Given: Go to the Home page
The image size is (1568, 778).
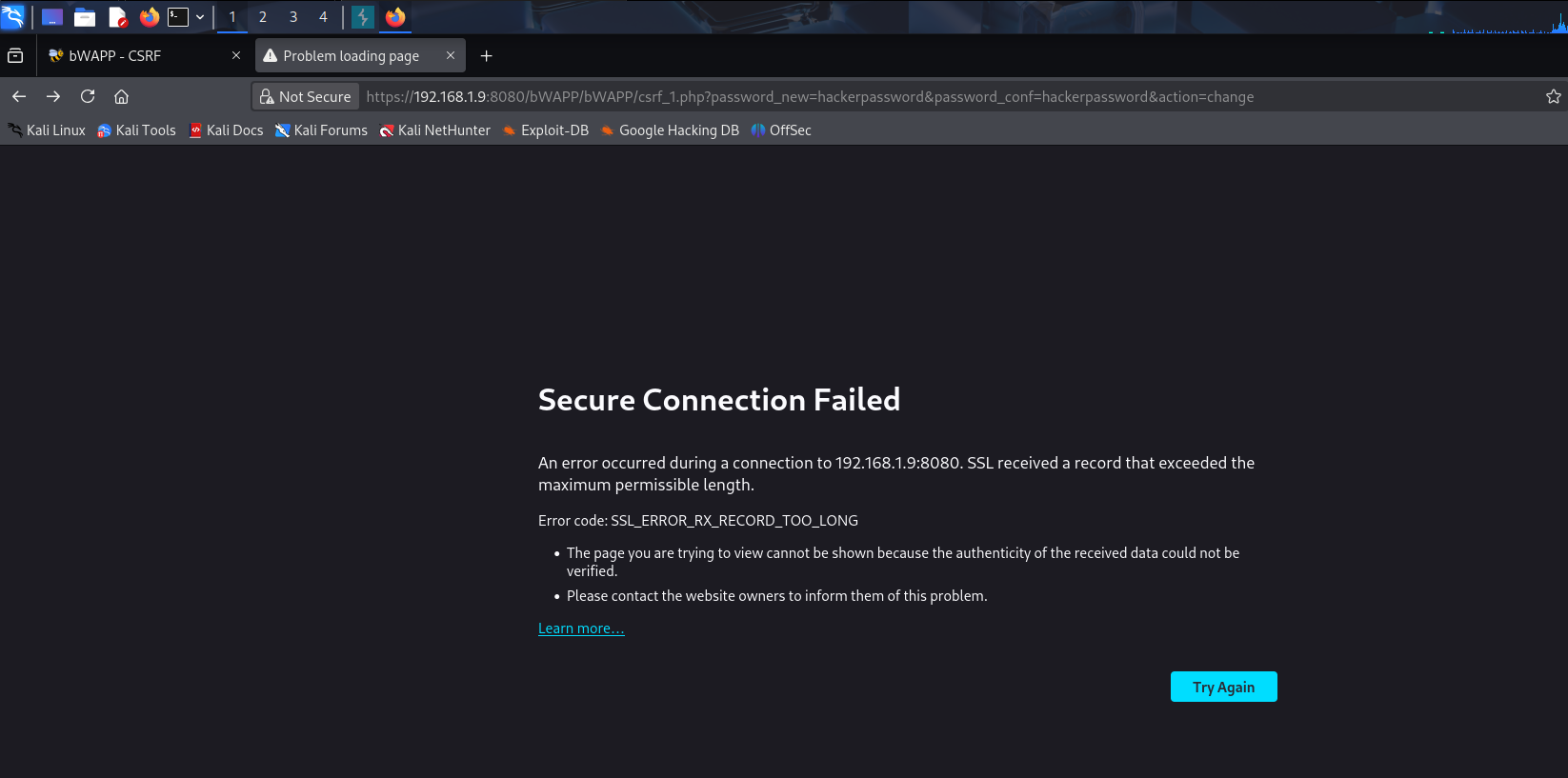Looking at the screenshot, I should (121, 96).
